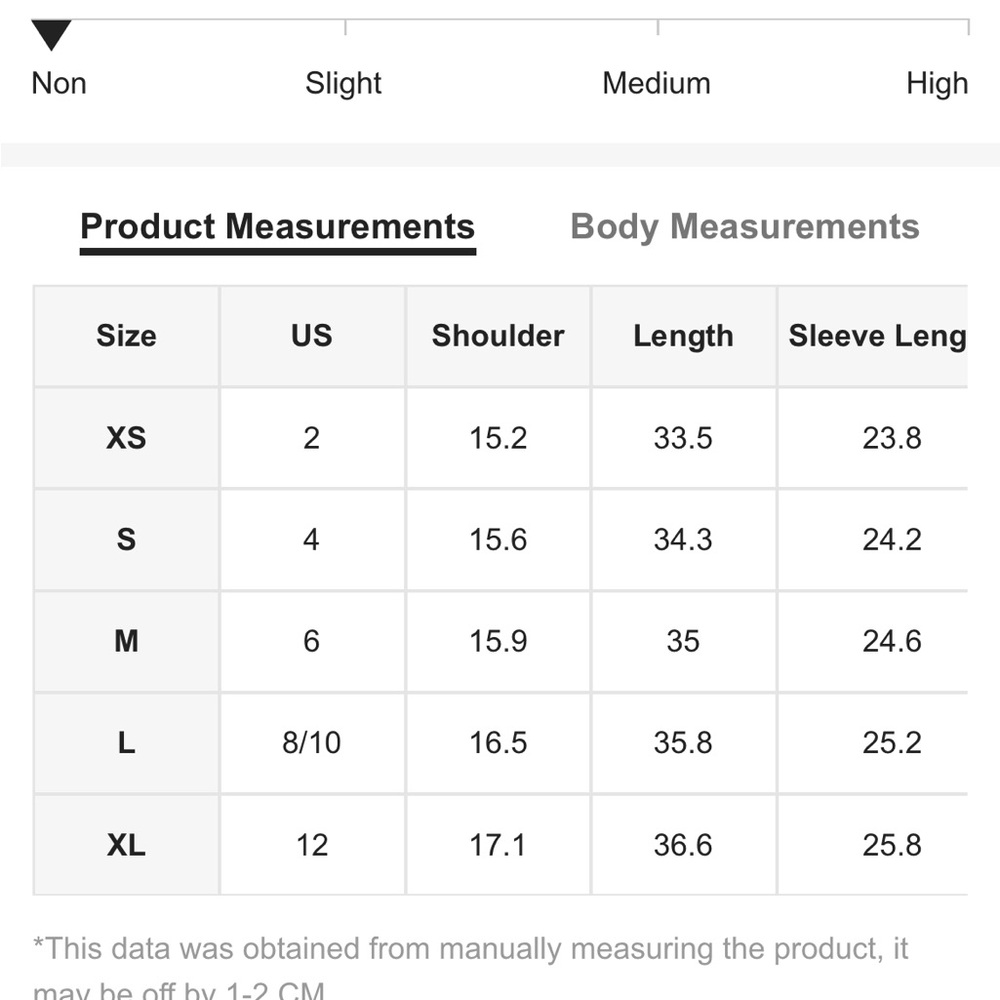Click the 36.6 length cell for XL
The image size is (1000, 1000).
pyautogui.click(x=683, y=845)
